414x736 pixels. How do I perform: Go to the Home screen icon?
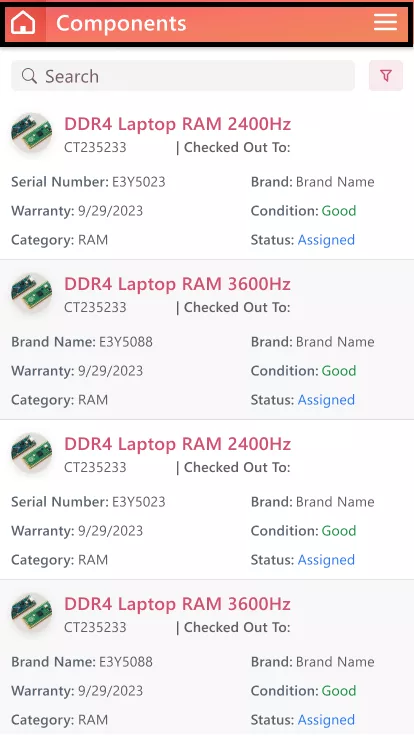point(23,23)
